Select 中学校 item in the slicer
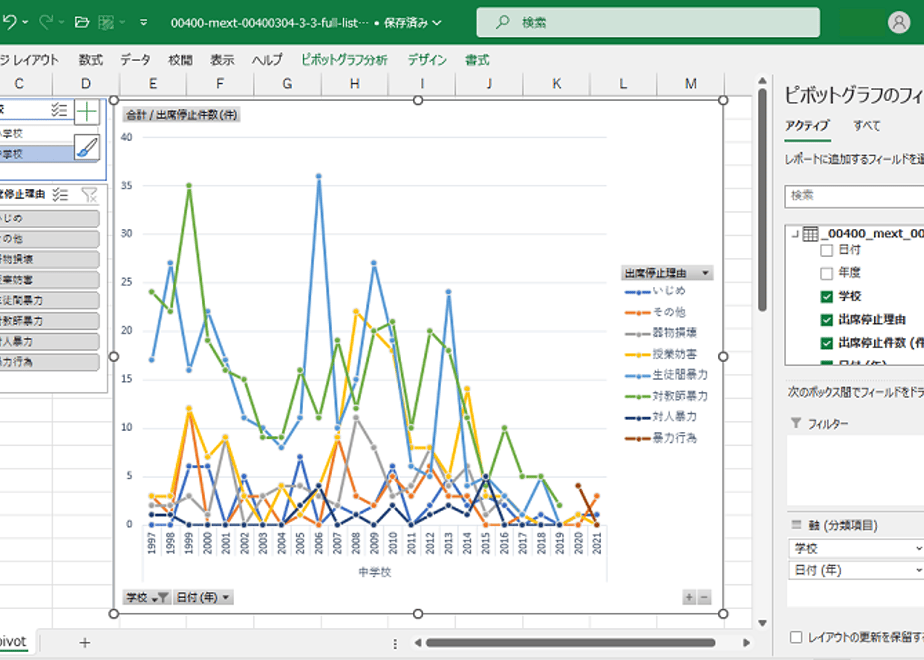This screenshot has height=660, width=924. tap(37, 154)
